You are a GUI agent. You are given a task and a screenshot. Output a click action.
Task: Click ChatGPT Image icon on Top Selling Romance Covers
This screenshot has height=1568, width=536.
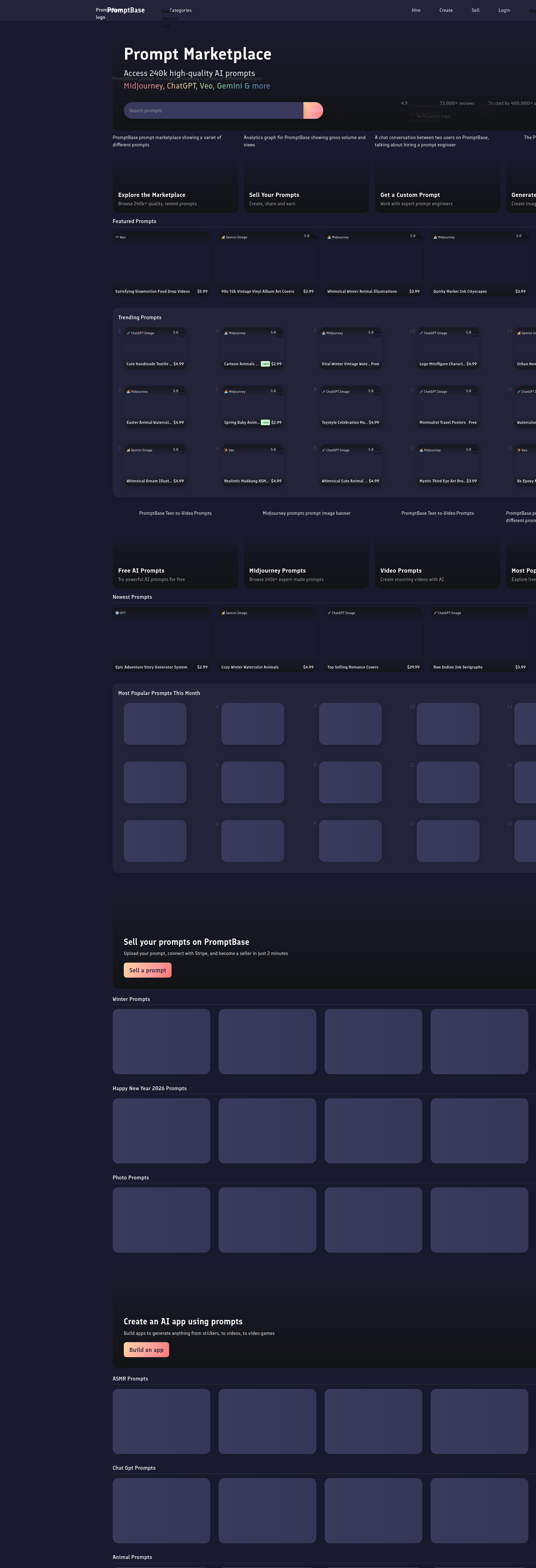pos(329,613)
